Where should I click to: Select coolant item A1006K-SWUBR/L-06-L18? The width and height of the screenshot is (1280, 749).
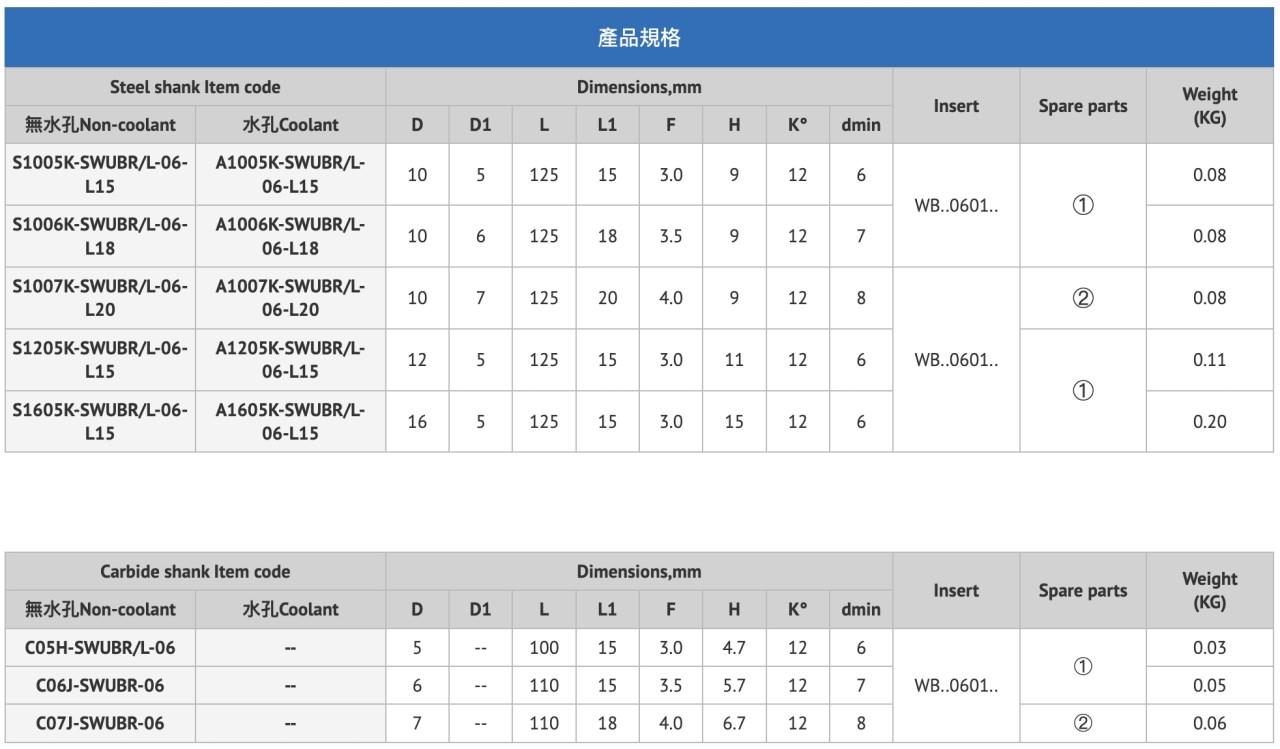coord(290,236)
